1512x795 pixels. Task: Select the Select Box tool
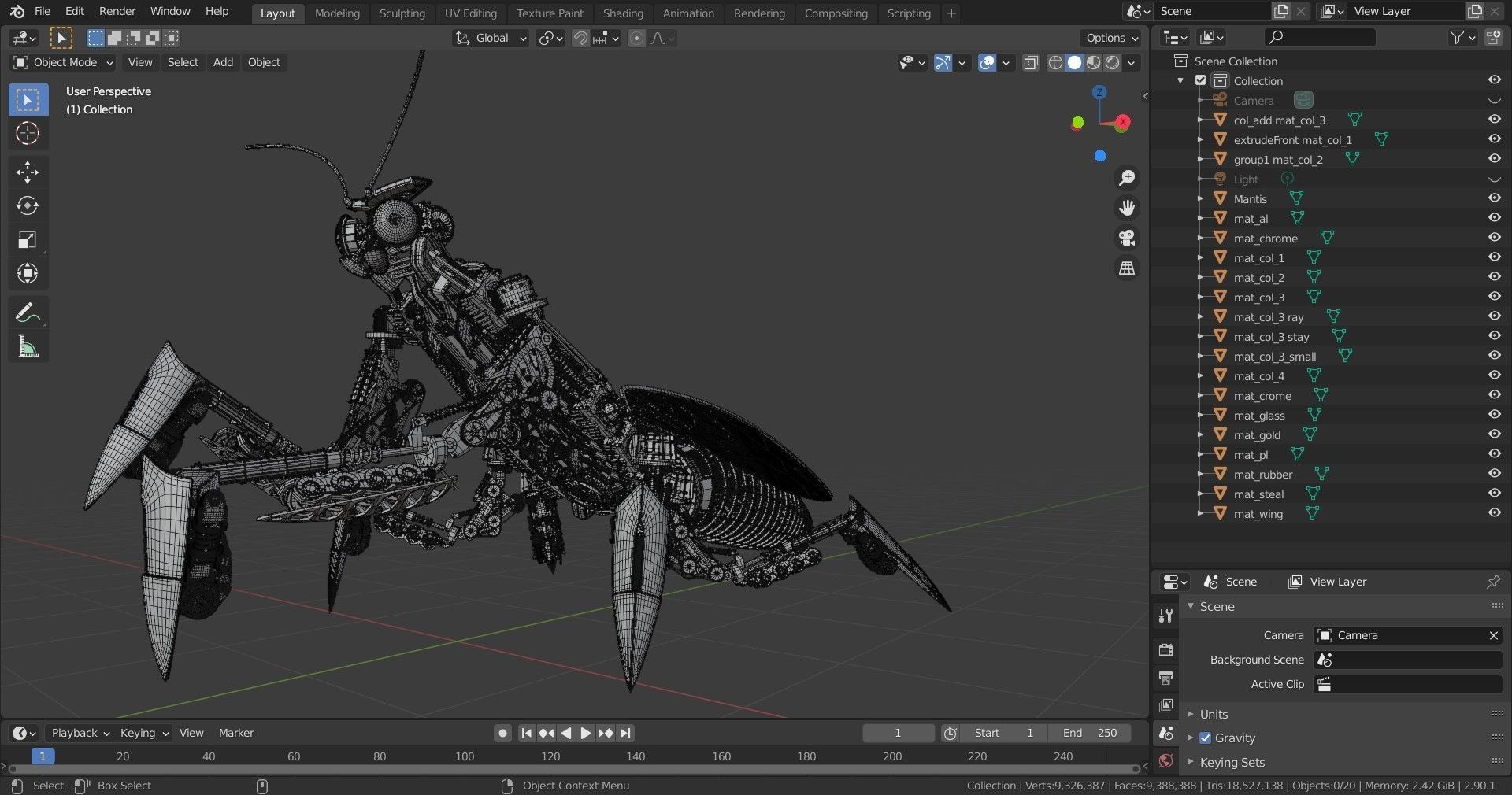28,100
